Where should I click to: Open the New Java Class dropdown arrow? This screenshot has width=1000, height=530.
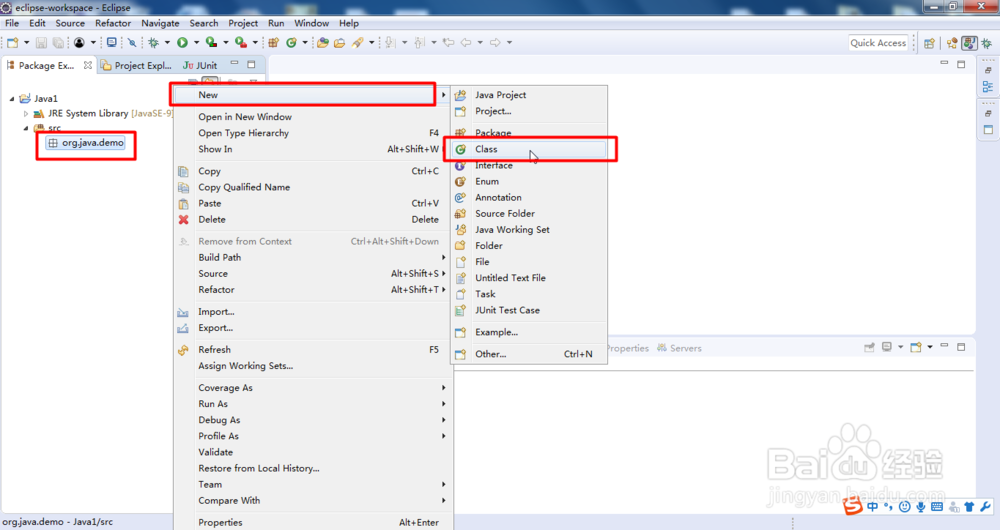tap(305, 43)
